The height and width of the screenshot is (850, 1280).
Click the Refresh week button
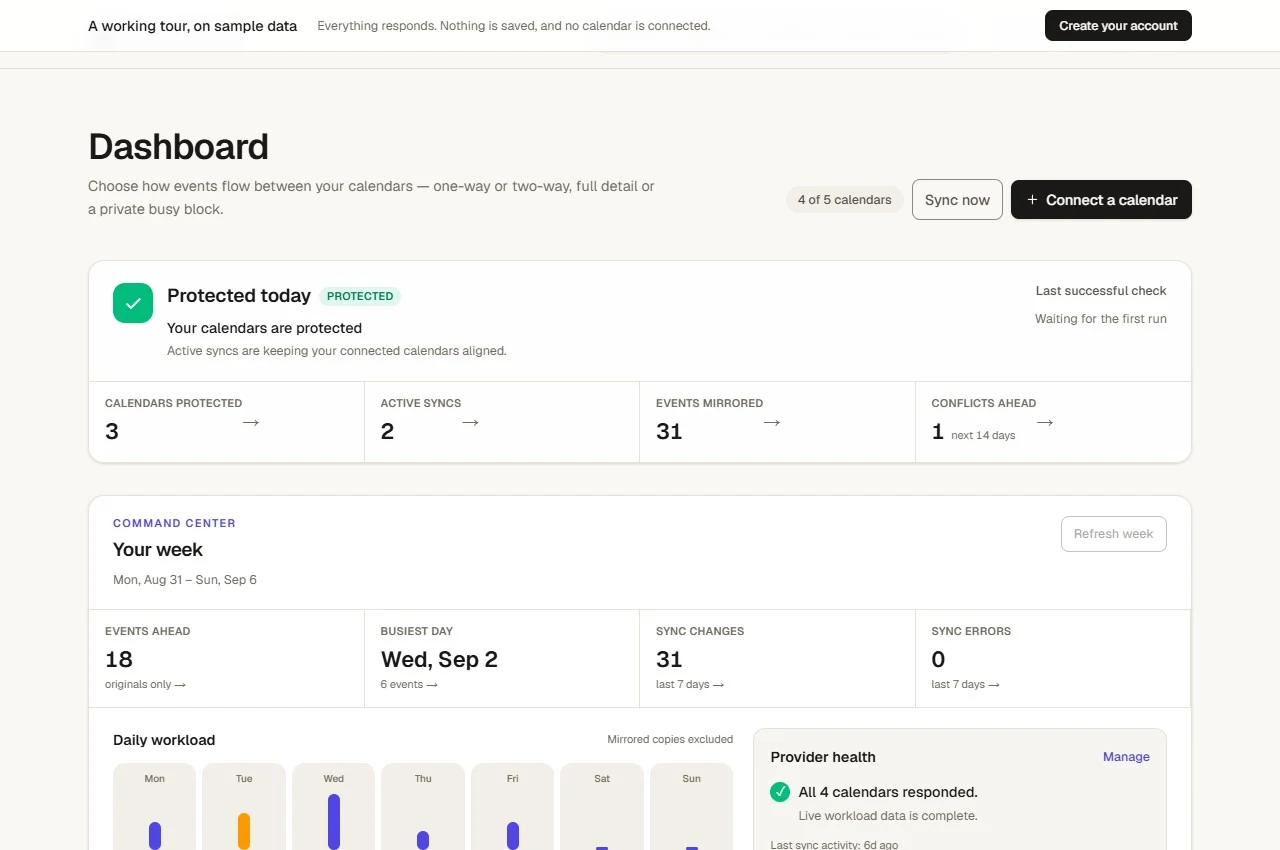click(x=1113, y=534)
